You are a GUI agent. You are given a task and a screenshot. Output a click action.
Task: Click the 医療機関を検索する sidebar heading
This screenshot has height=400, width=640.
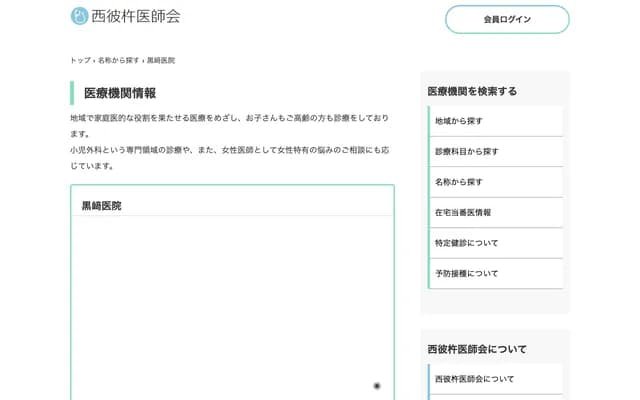tap(473, 91)
